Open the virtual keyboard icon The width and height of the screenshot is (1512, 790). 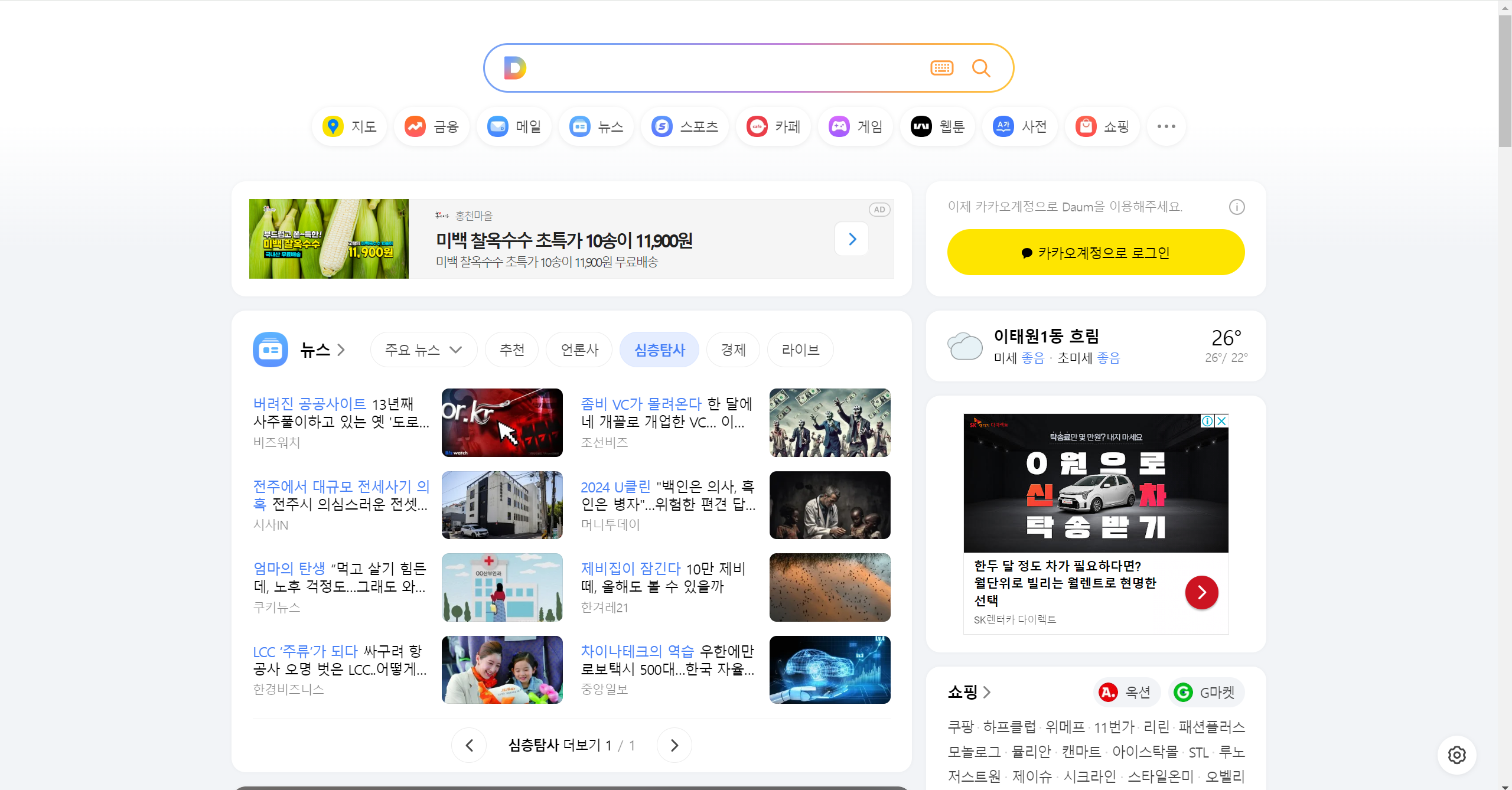(x=941, y=68)
